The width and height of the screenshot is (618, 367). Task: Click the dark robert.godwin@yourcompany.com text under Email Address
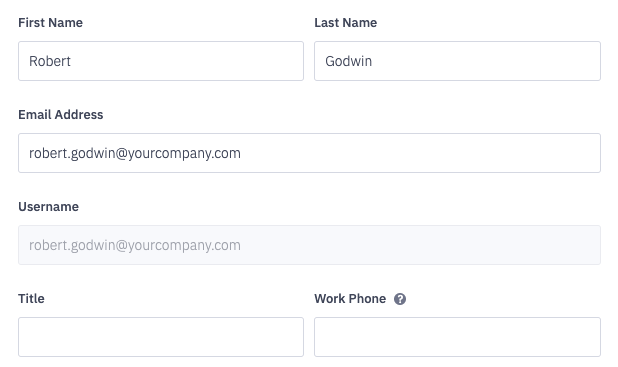point(135,153)
